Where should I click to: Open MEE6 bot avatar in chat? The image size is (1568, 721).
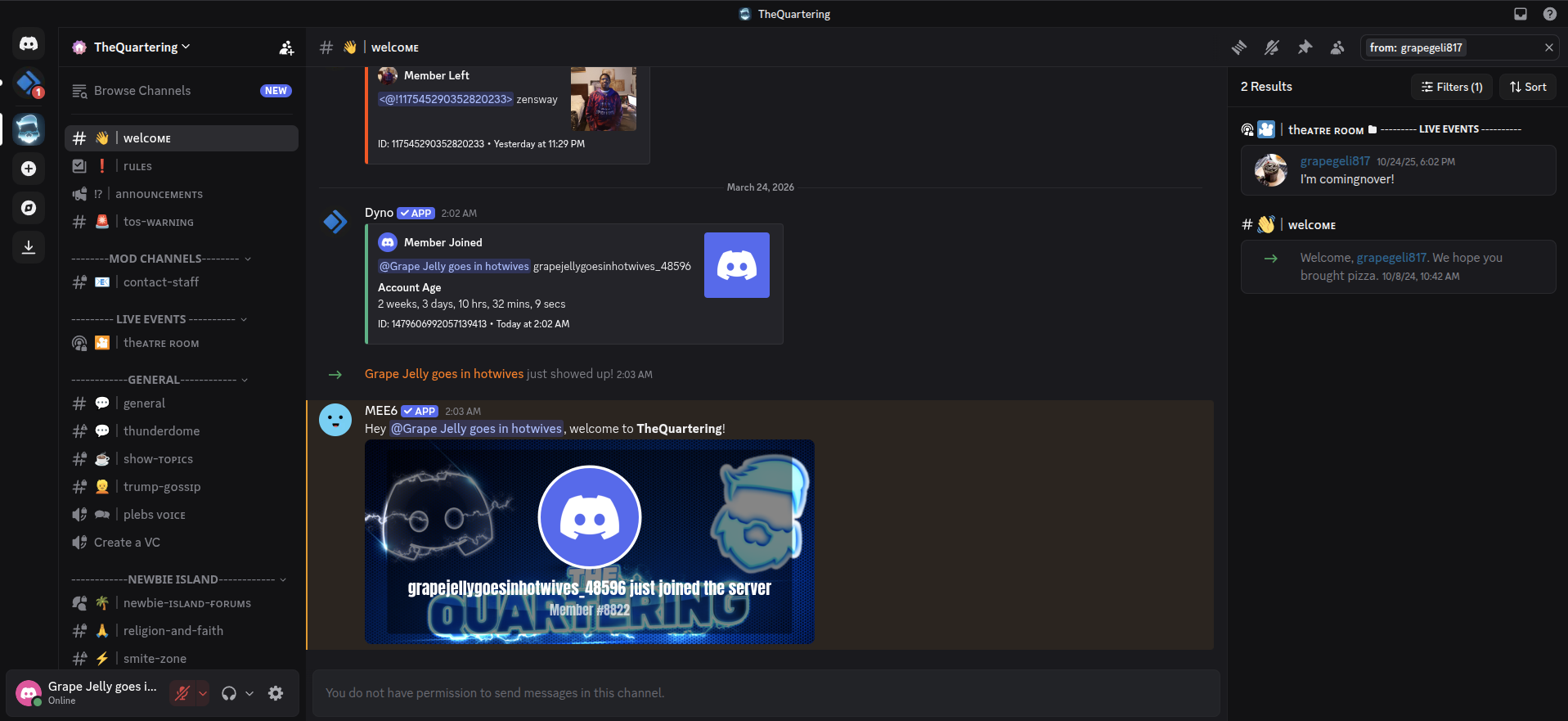click(x=335, y=420)
